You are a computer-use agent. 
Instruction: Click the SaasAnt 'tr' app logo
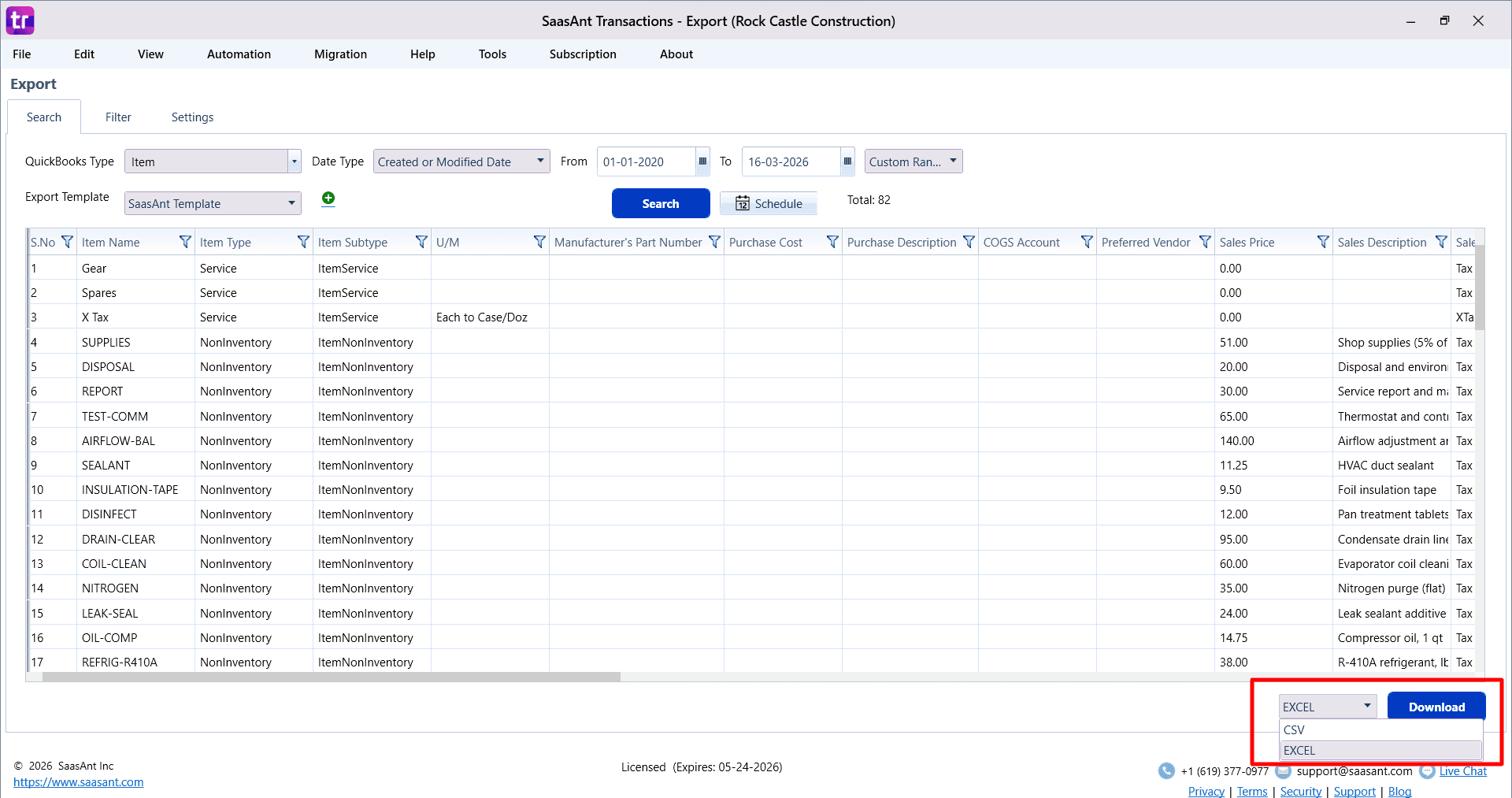pyautogui.click(x=20, y=20)
